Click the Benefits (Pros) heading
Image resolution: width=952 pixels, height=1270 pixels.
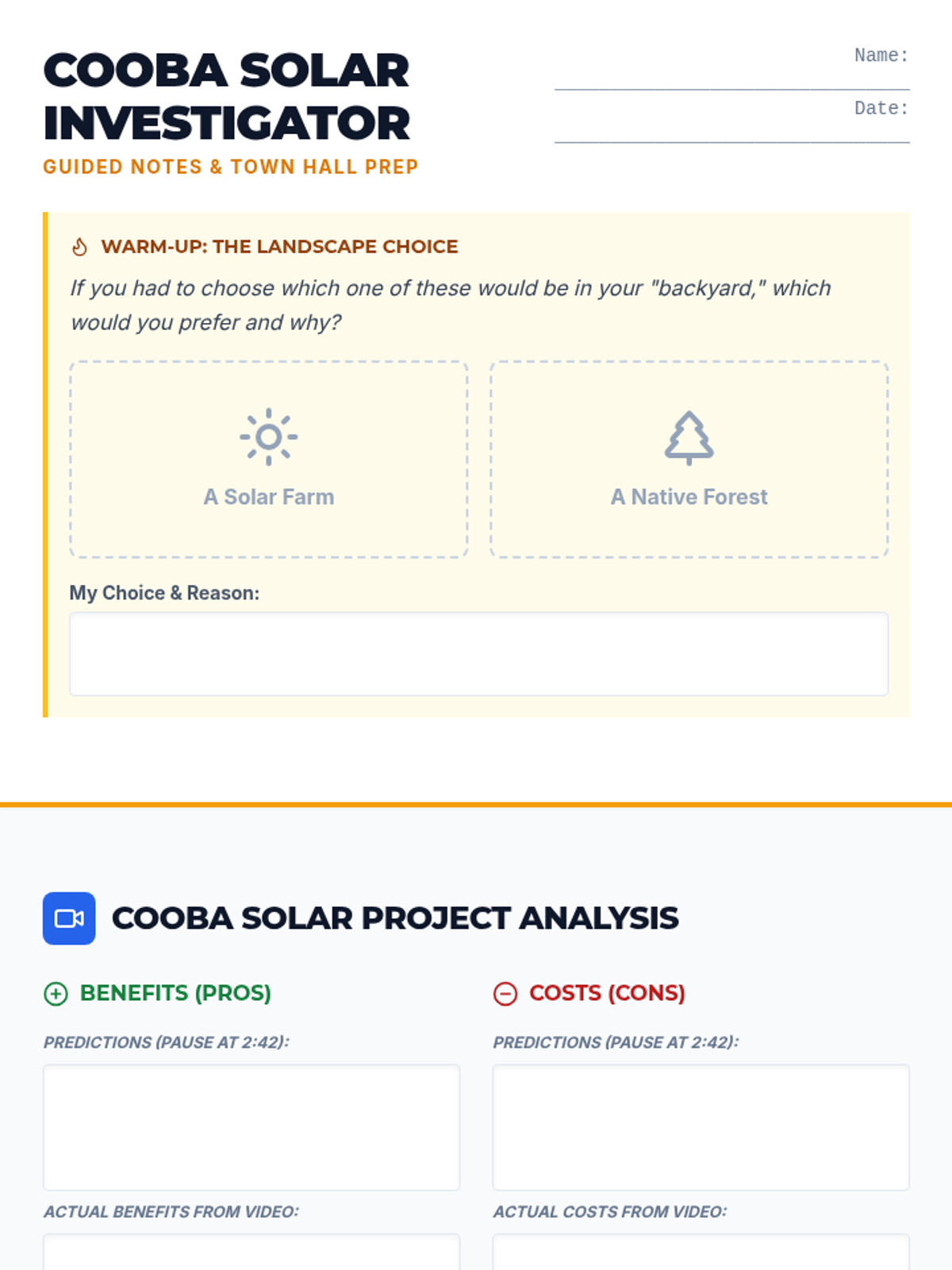pos(175,993)
